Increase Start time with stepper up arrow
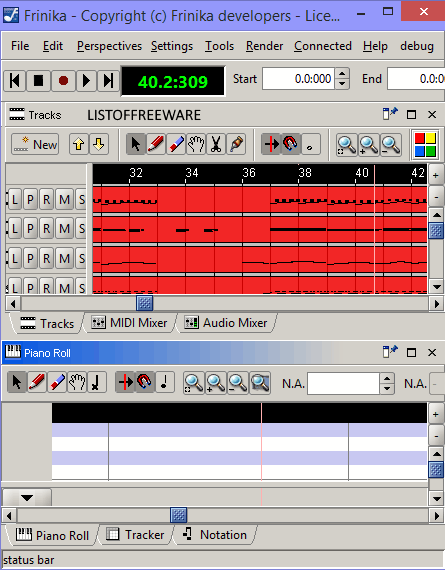This screenshot has width=445, height=570. [x=342, y=74]
